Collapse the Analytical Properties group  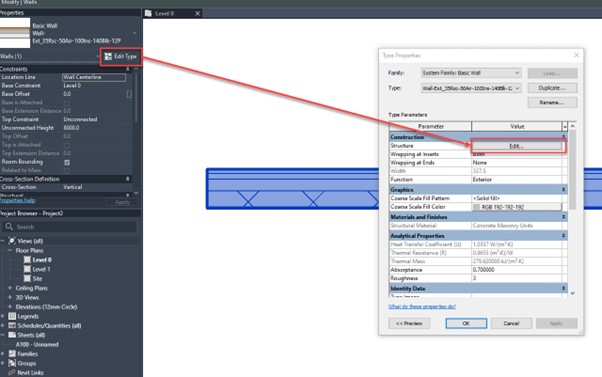(564, 236)
